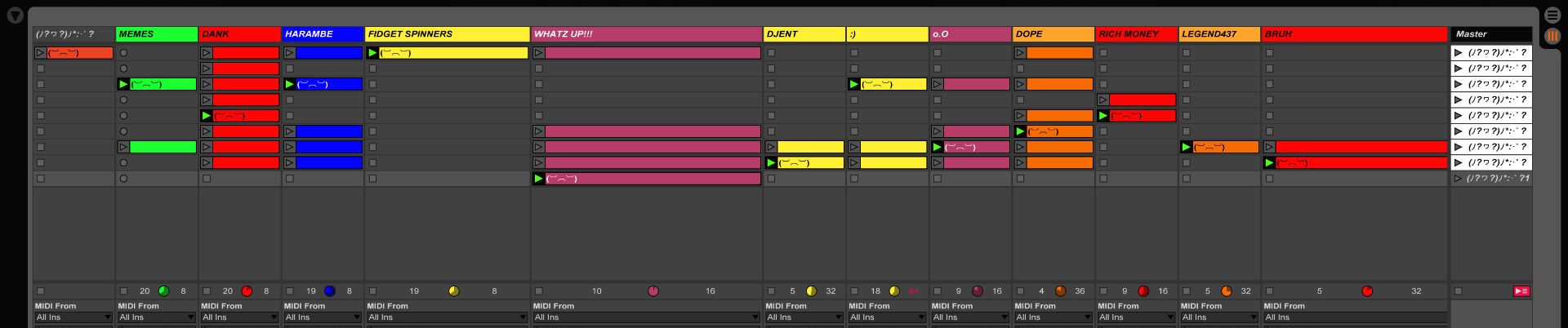
Task: Launch the playing clip in HARAMBE track
Action: pos(289,85)
